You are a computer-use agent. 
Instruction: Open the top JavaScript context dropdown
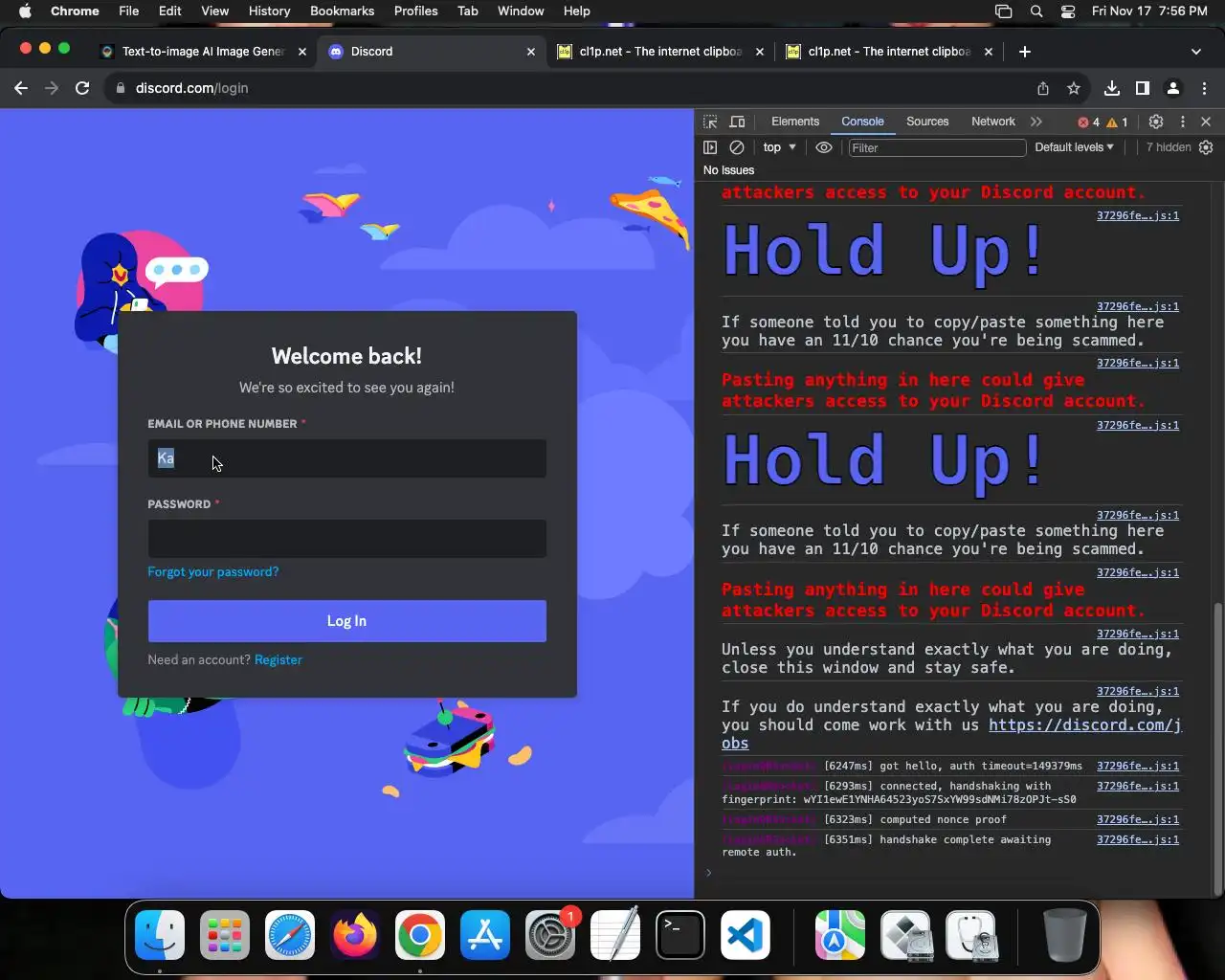(x=779, y=147)
